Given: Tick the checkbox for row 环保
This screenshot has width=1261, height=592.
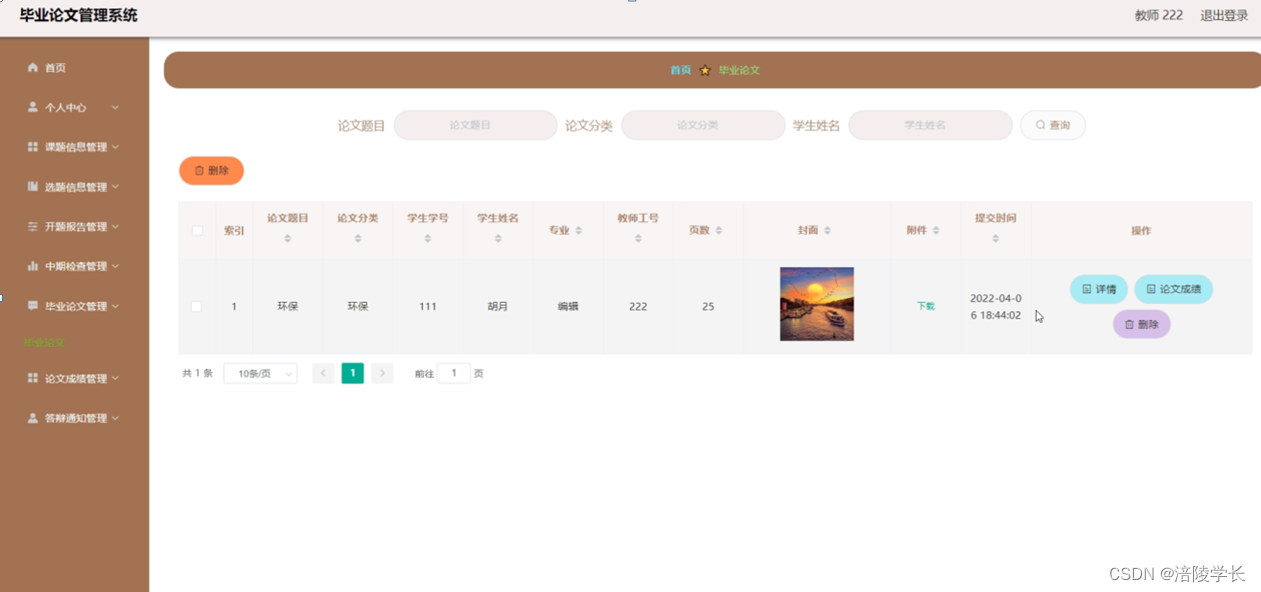Looking at the screenshot, I should [x=196, y=307].
